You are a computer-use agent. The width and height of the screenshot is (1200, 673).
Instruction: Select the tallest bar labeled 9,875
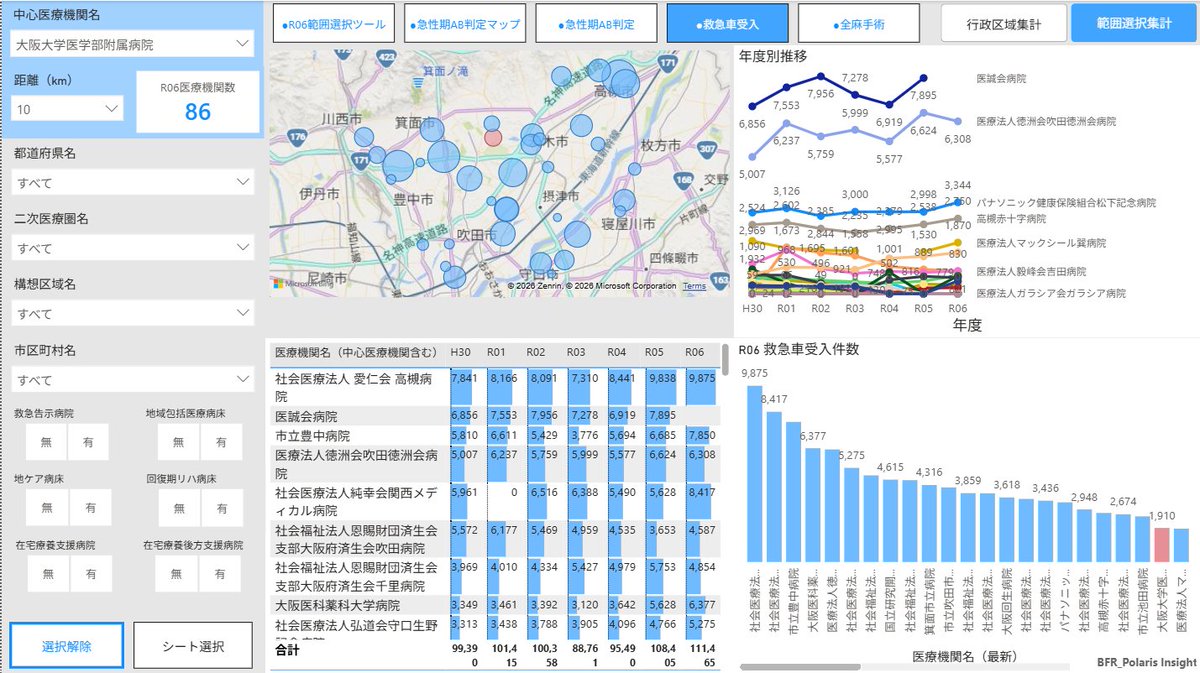coord(754,473)
